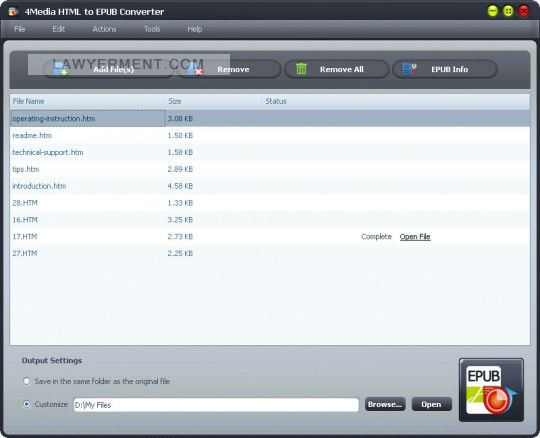Click the Remove red X icon

[x=198, y=72]
